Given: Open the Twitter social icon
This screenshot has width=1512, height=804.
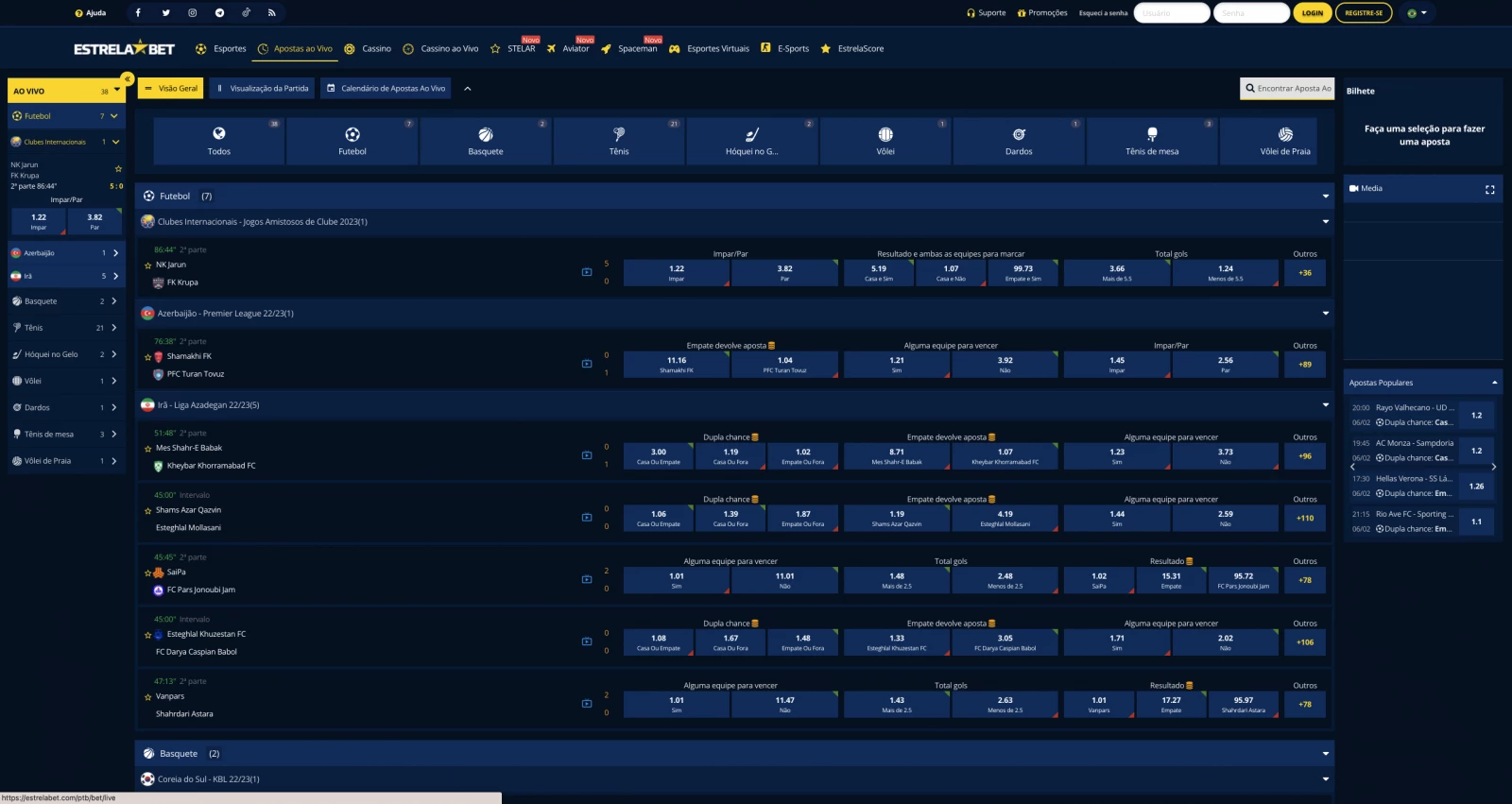Looking at the screenshot, I should coord(165,13).
